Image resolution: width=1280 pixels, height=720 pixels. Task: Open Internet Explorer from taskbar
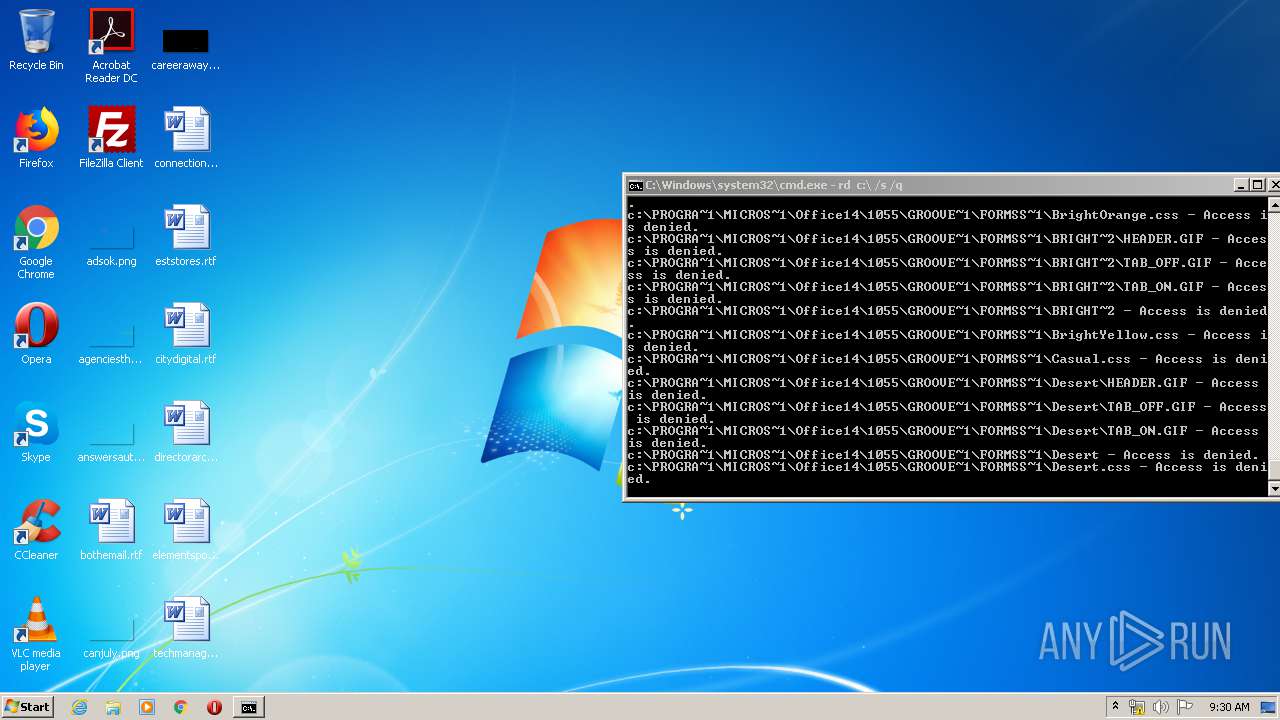[80, 707]
